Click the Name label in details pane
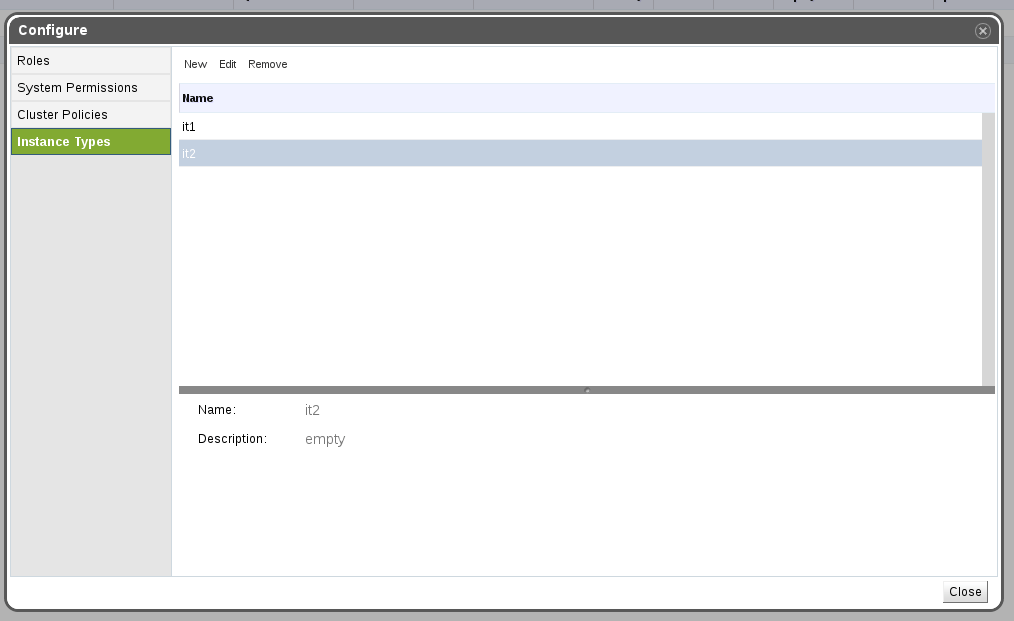This screenshot has height=621, width=1014. coord(217,410)
